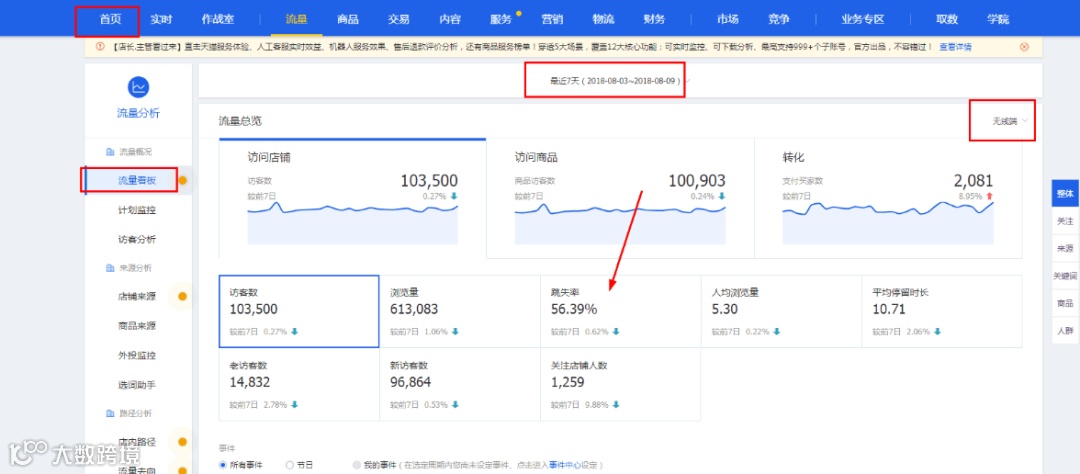Click the 流量概况 section header
Screen dimensions: 1080x474
pyautogui.click(x=129, y=152)
